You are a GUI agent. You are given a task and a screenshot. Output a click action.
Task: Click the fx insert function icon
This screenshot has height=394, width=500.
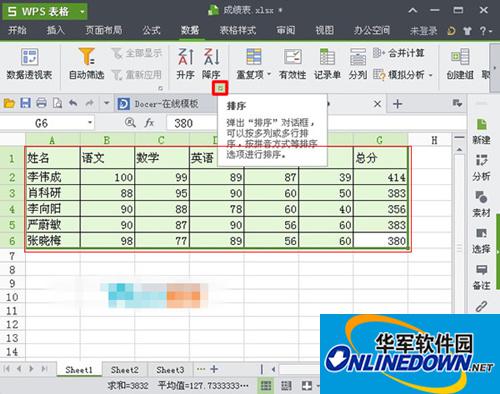coord(149,123)
